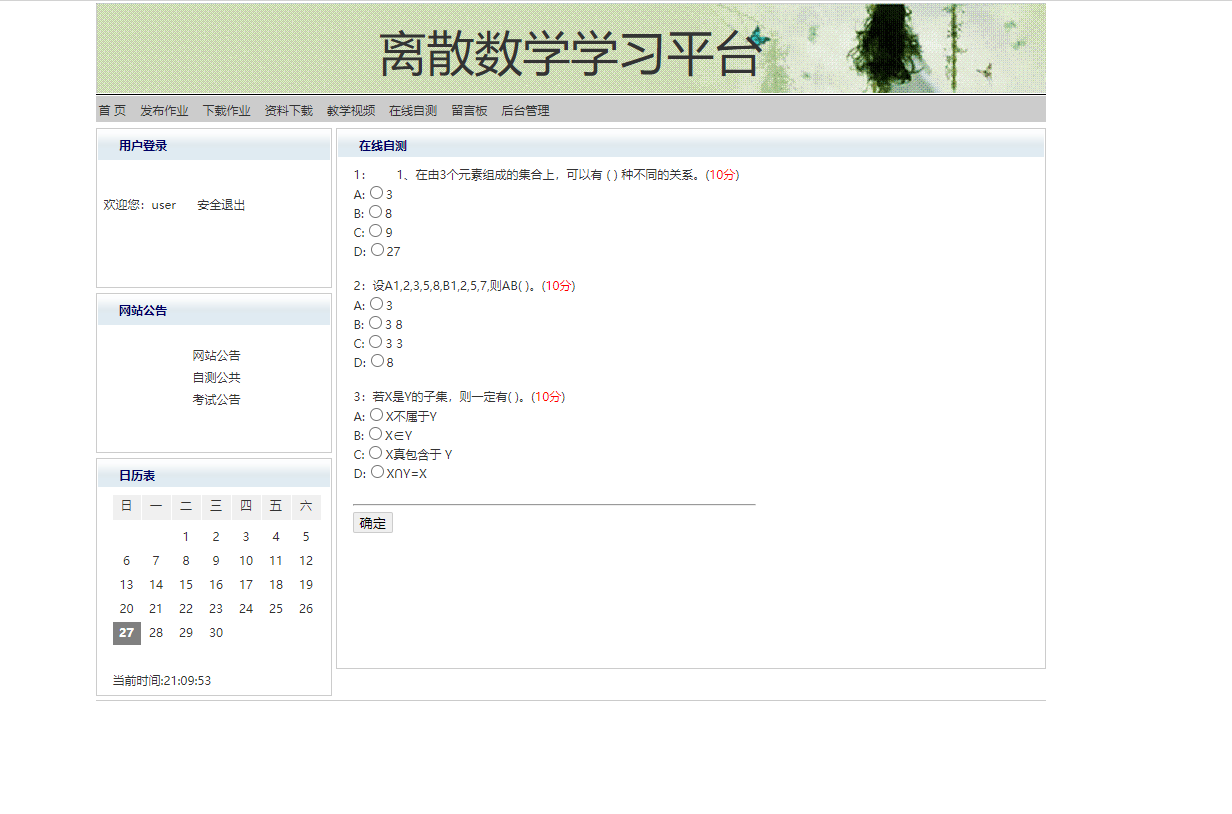
Task: Click the 确定 submit button
Action: click(x=372, y=522)
